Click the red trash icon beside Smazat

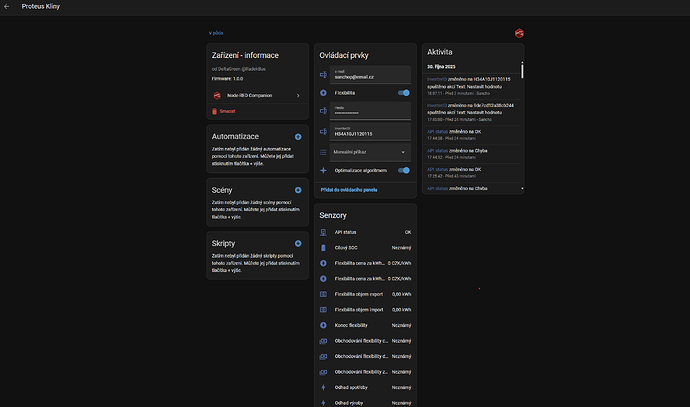click(x=216, y=111)
